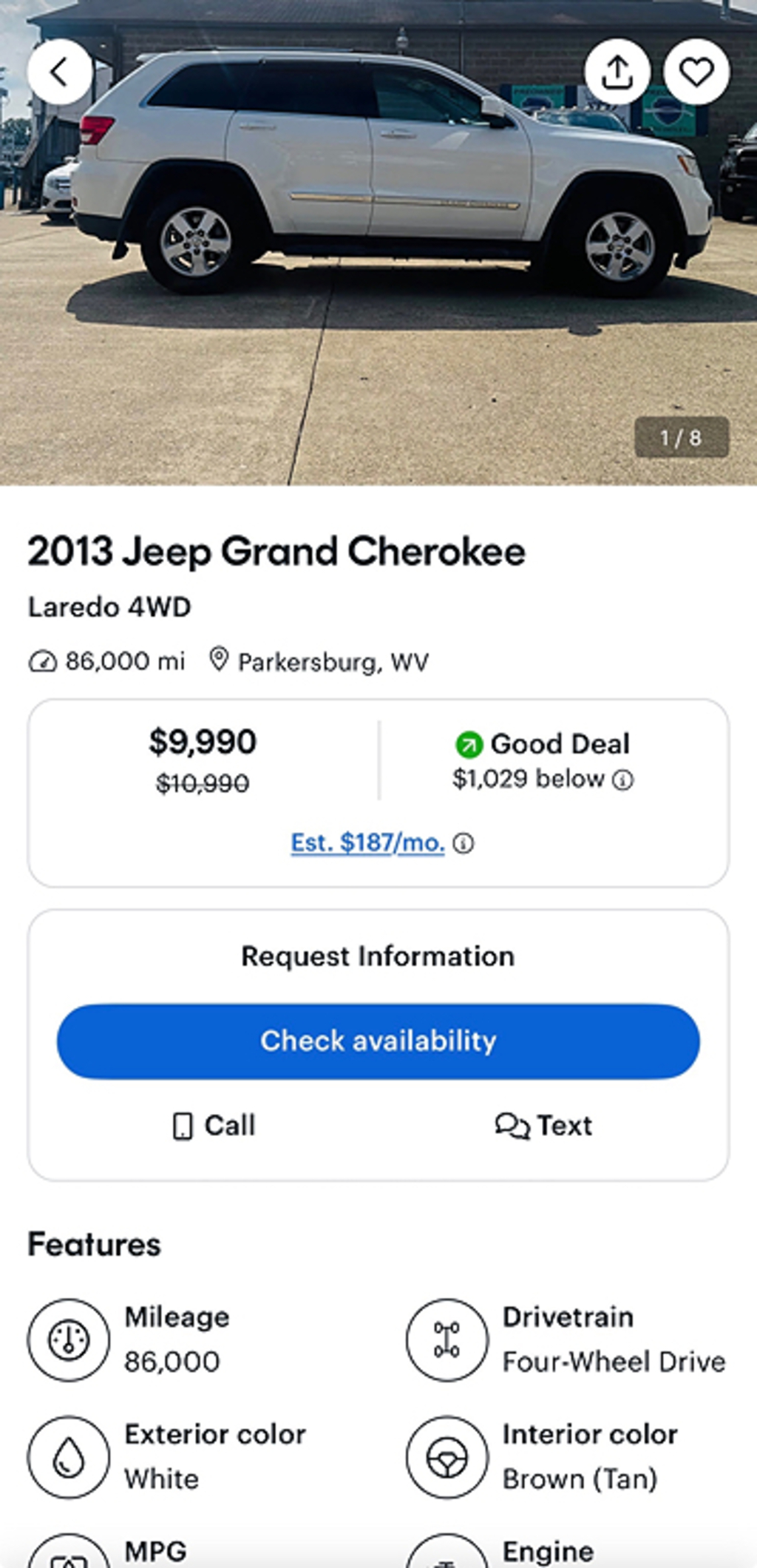Click the Est. $187/mo. link
Screen dimensions: 757x1568
[x=367, y=843]
